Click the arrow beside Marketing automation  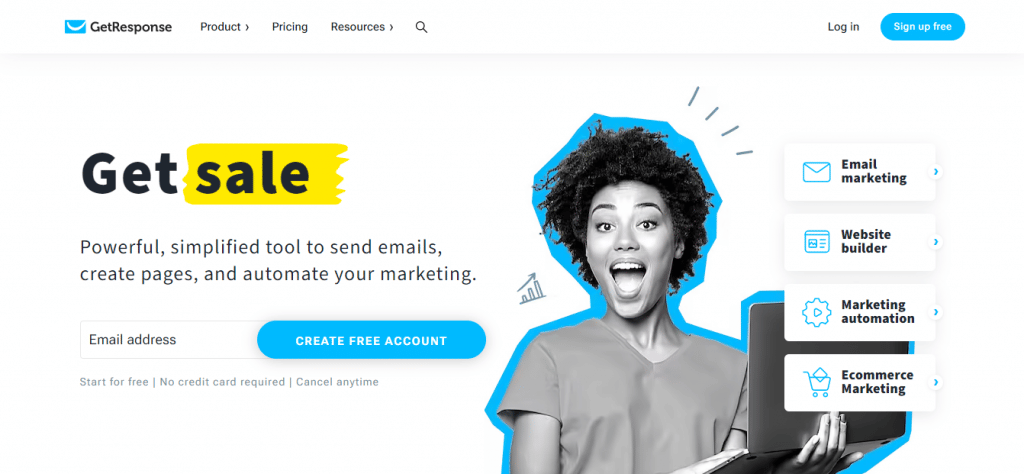[x=936, y=312]
